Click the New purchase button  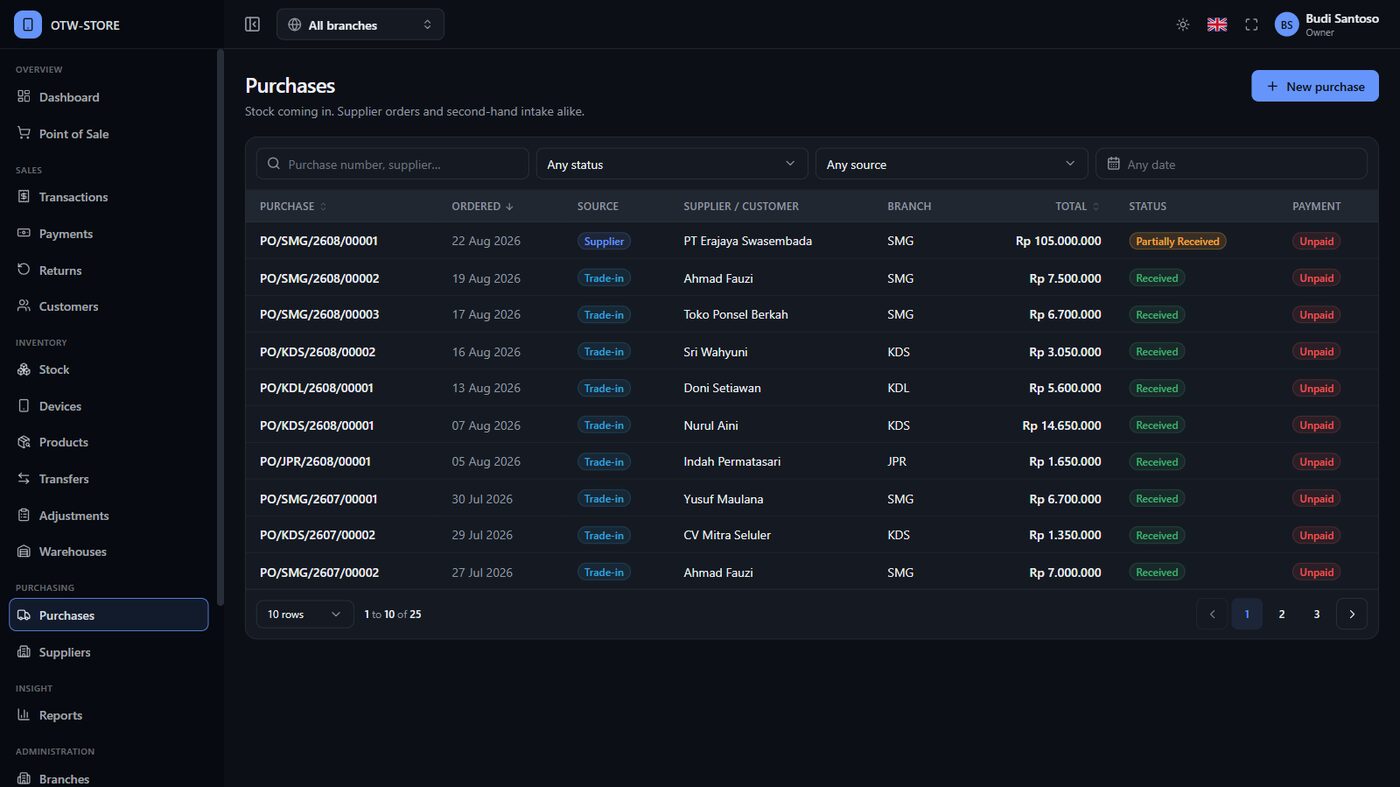point(1315,86)
